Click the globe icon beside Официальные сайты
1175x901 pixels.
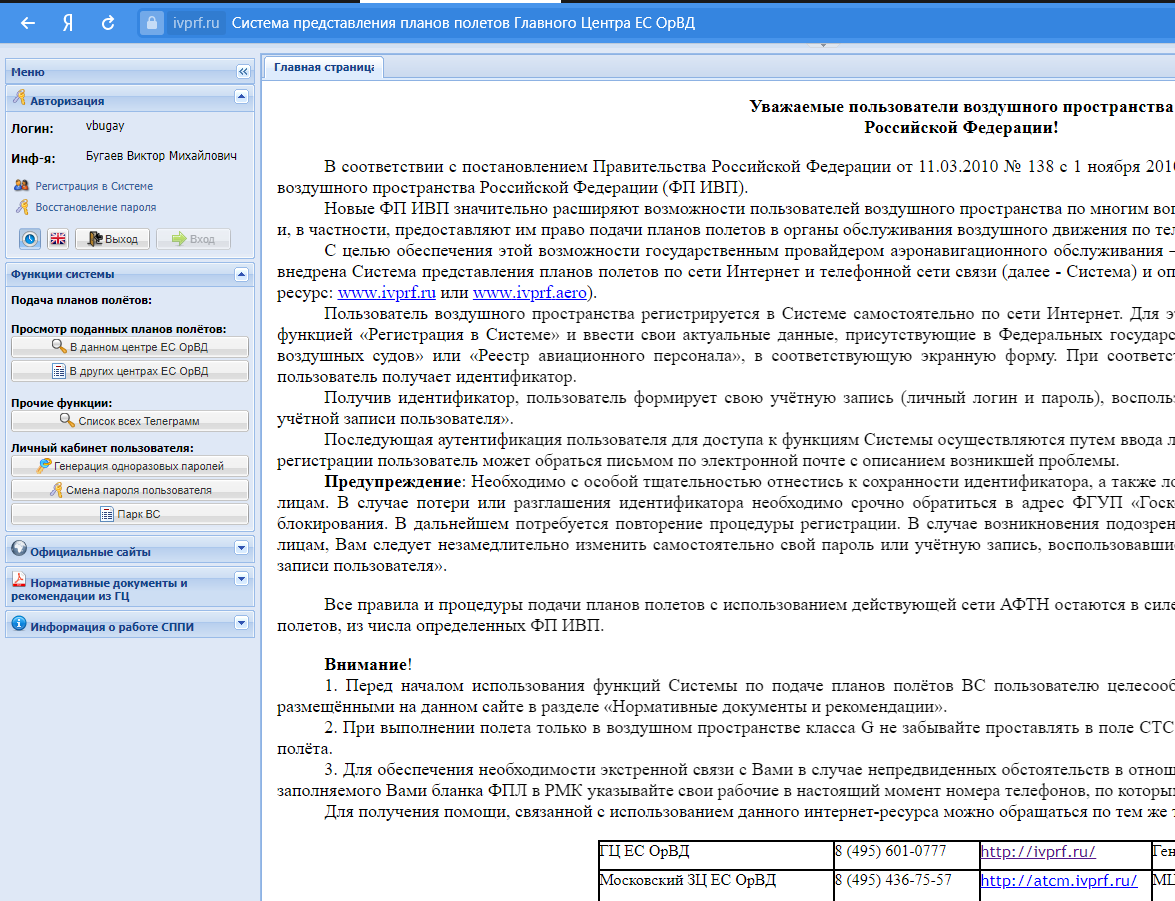[x=18, y=548]
